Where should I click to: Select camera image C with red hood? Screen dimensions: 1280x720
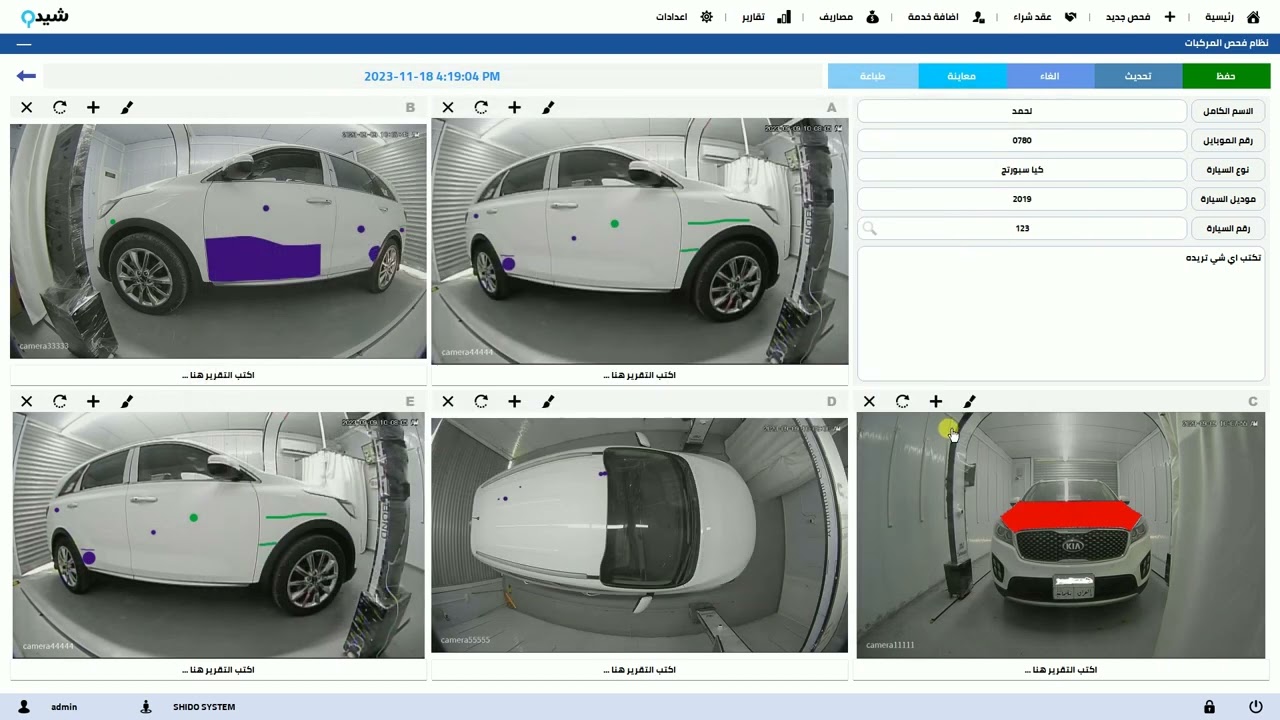[1061, 535]
